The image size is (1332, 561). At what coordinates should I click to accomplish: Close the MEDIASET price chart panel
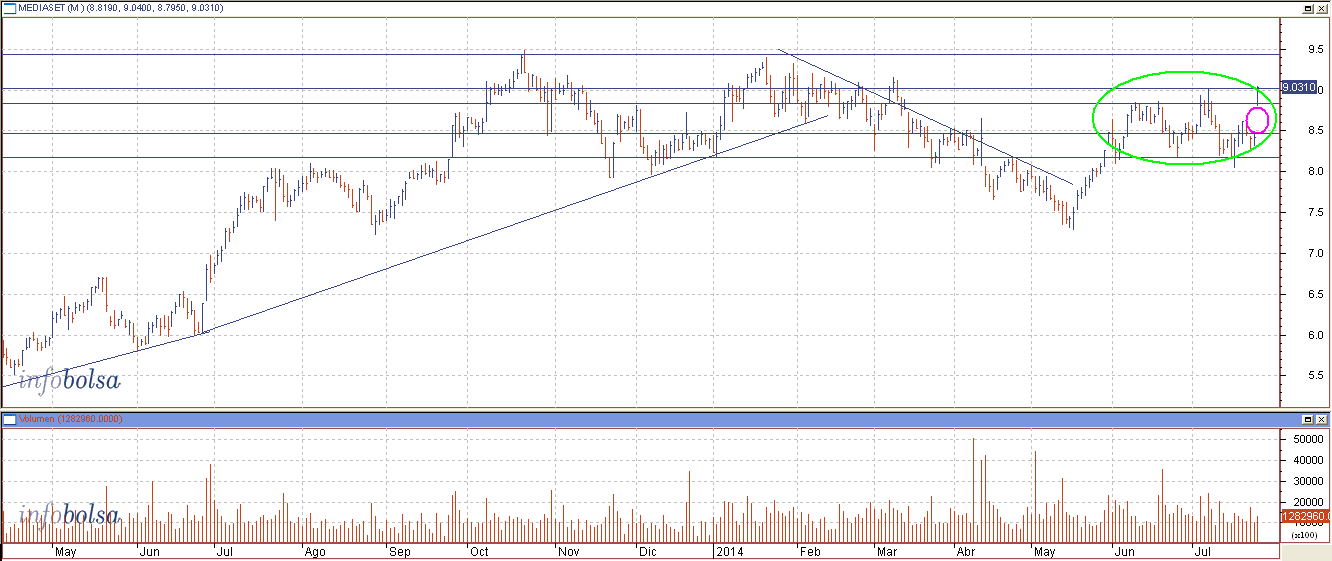(1322, 8)
